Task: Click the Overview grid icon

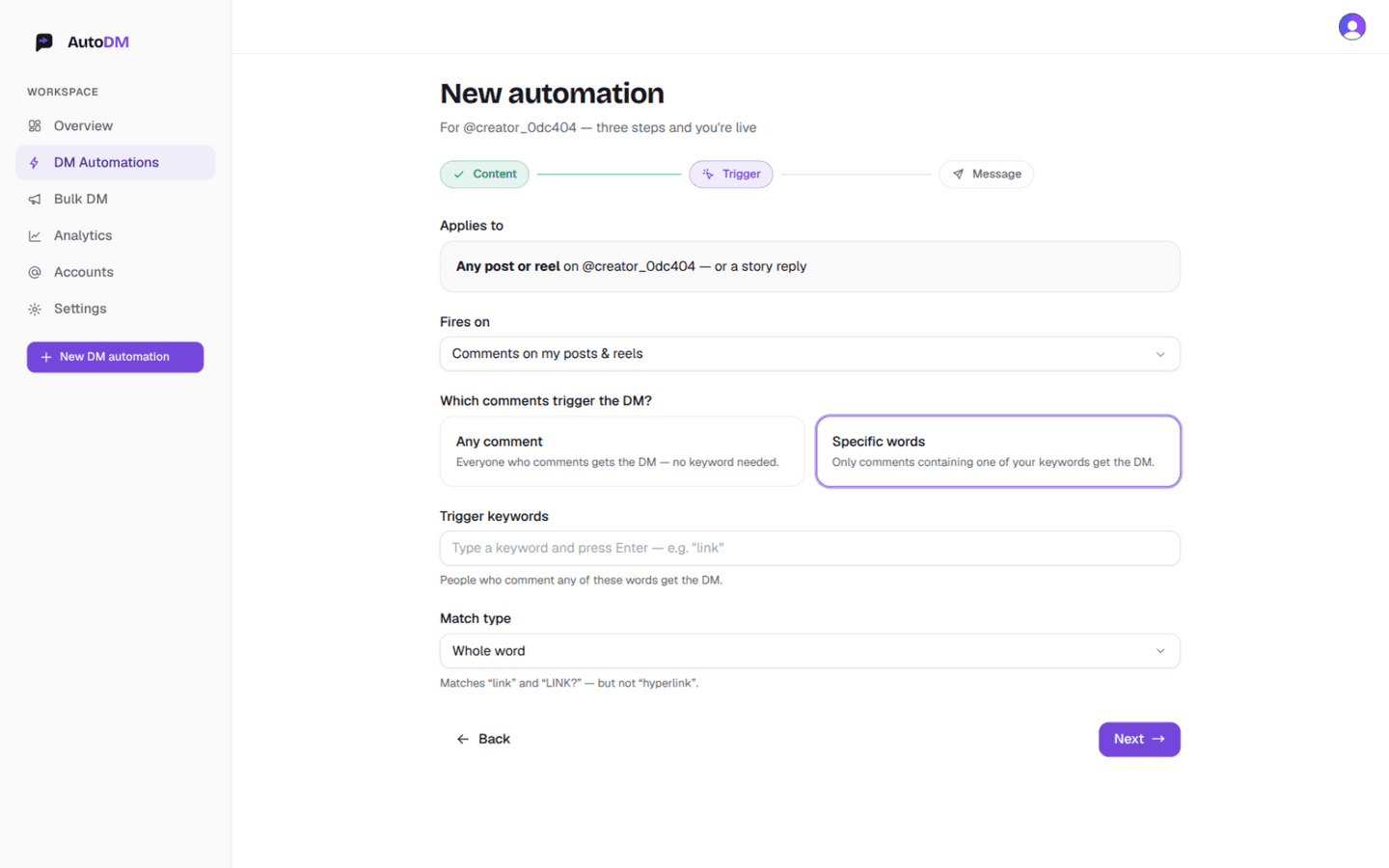Action: [x=35, y=126]
